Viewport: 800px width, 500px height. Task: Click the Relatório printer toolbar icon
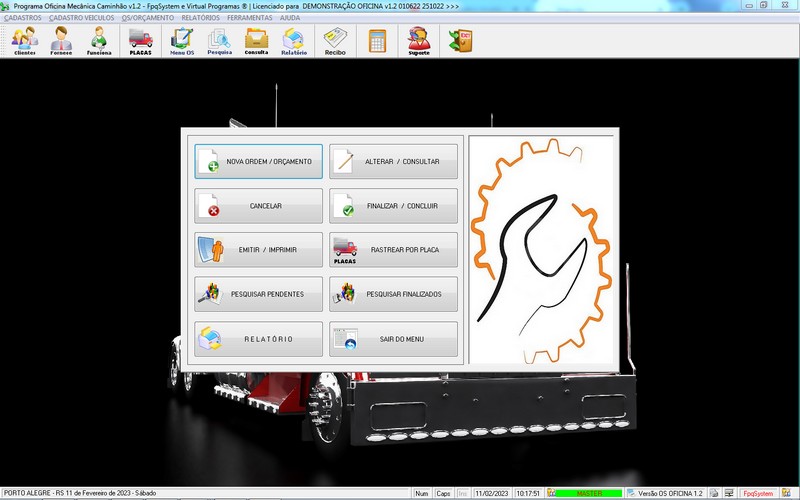pos(294,41)
